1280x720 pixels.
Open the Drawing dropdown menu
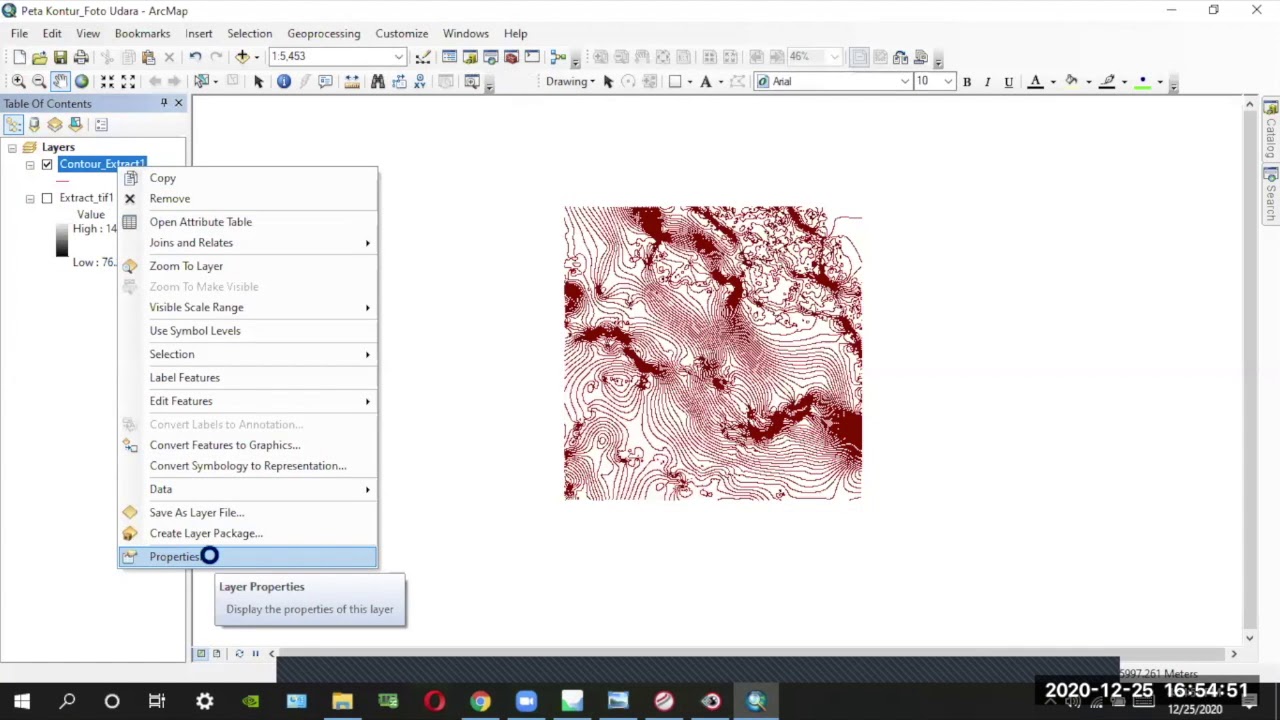tap(571, 81)
